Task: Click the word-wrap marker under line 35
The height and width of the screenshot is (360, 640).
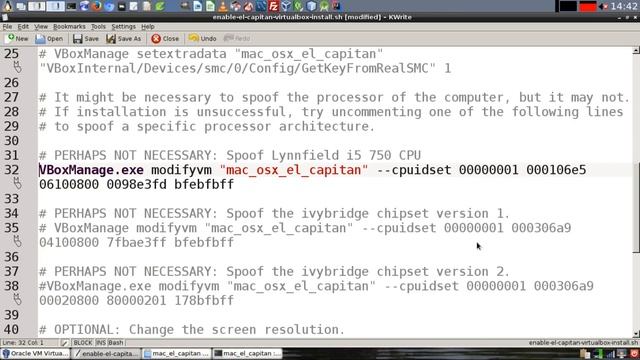Action: [x=17, y=241]
